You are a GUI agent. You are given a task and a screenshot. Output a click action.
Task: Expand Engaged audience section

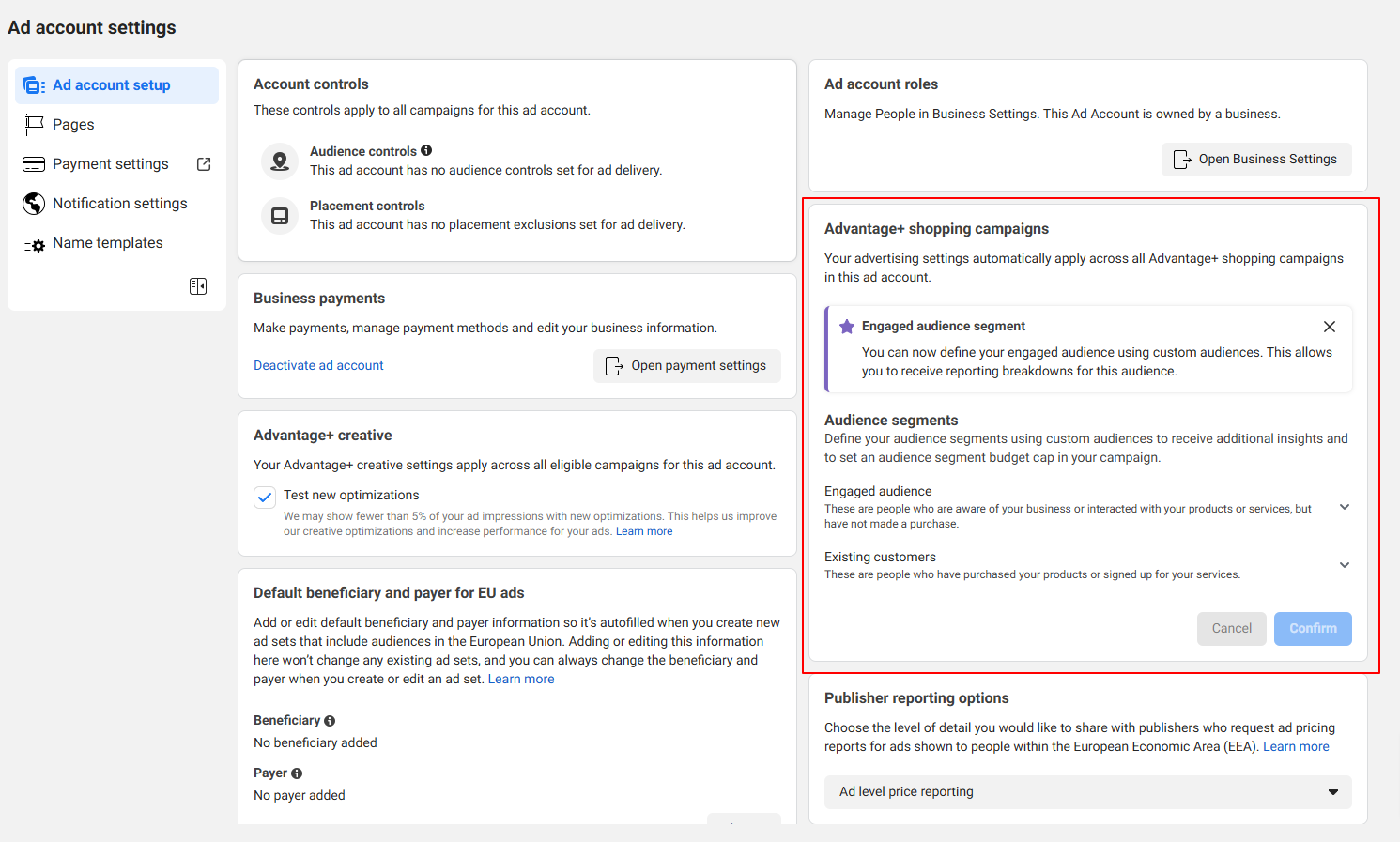(1345, 507)
